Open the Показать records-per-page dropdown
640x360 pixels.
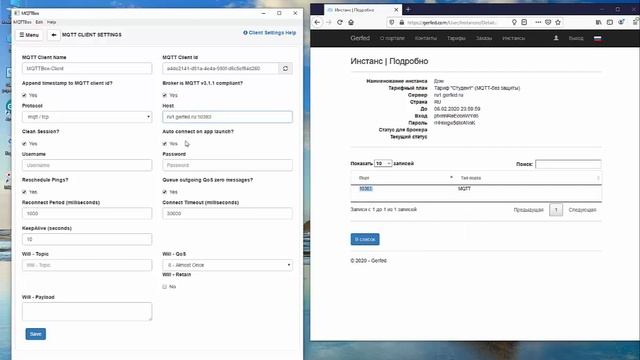click(x=383, y=163)
